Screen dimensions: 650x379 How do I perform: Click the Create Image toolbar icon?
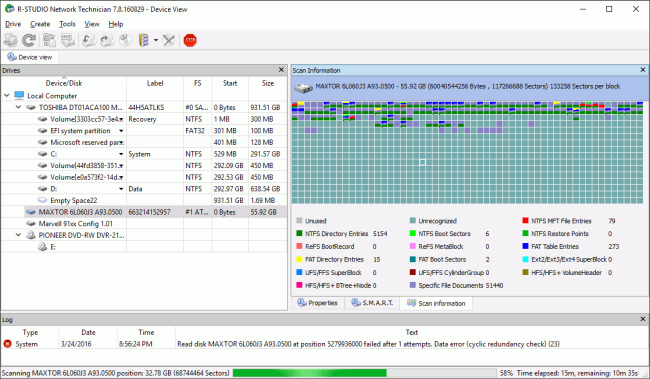click(x=107, y=40)
